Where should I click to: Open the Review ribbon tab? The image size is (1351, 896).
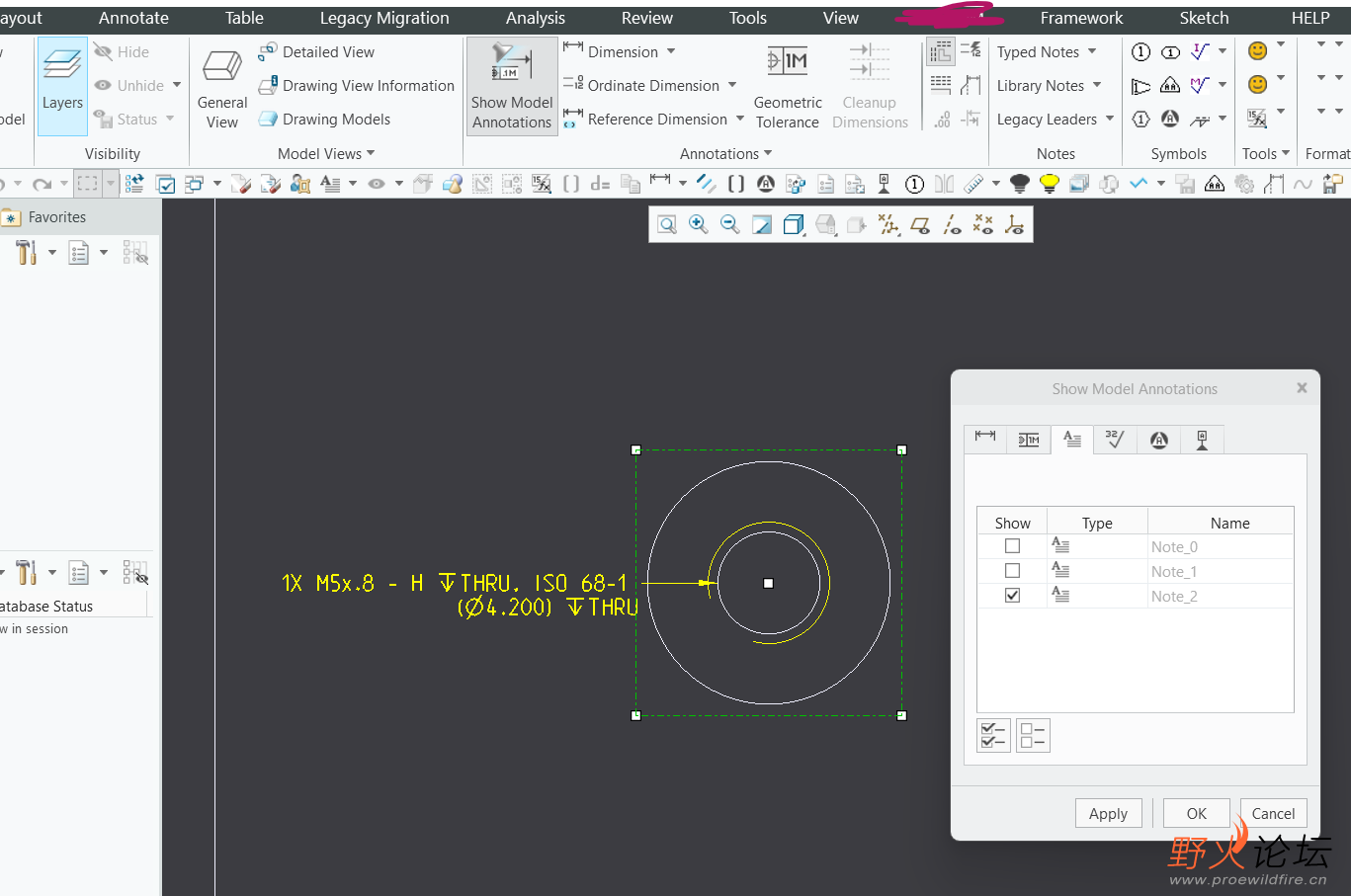click(x=647, y=18)
